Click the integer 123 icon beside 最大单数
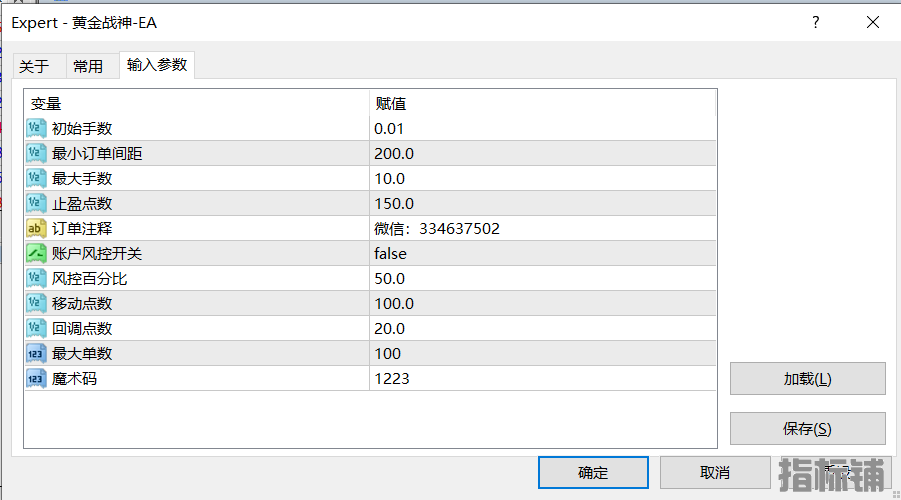The height and width of the screenshot is (500, 901). 36,353
